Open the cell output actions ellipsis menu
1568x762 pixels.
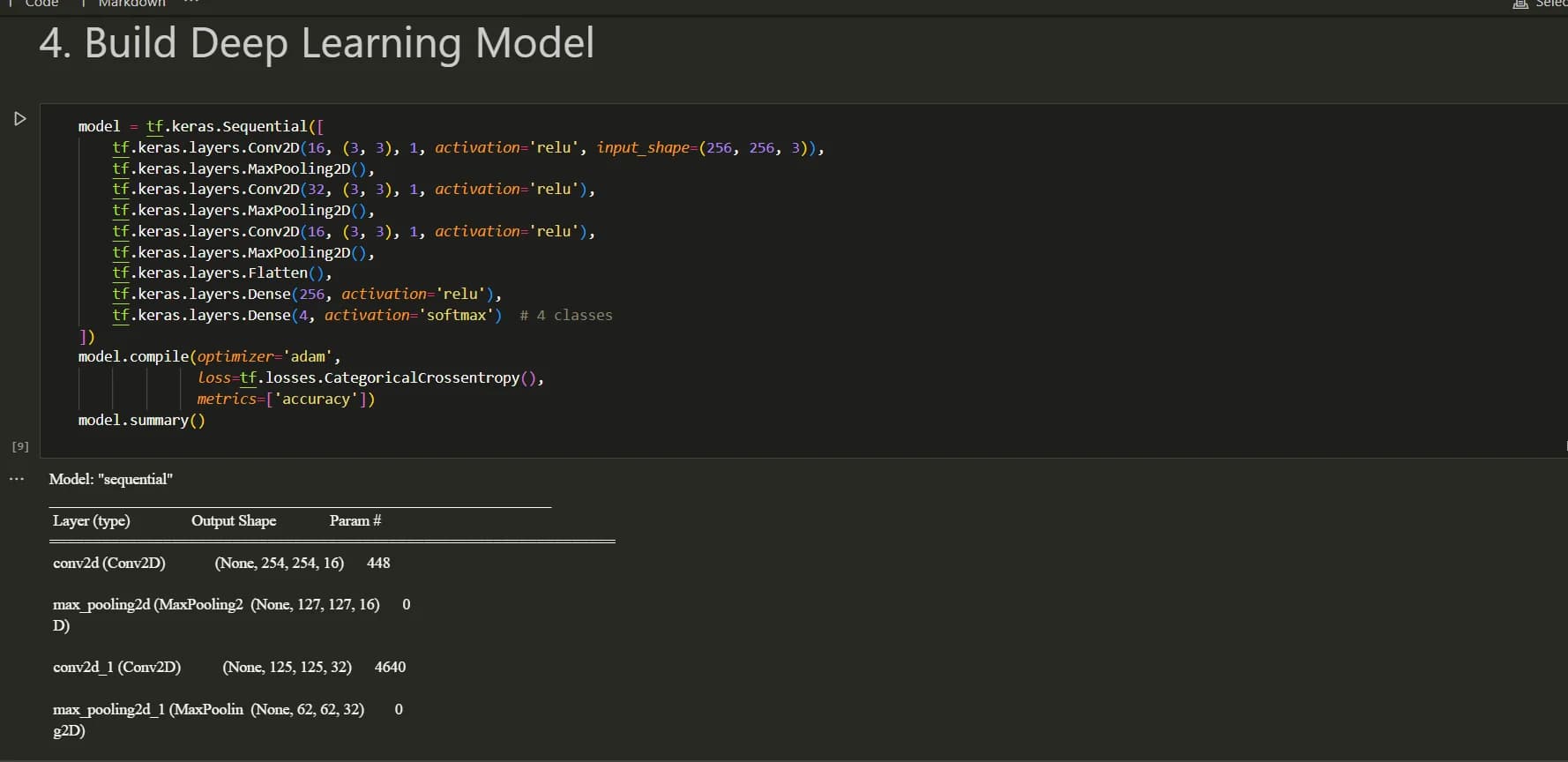[17, 479]
